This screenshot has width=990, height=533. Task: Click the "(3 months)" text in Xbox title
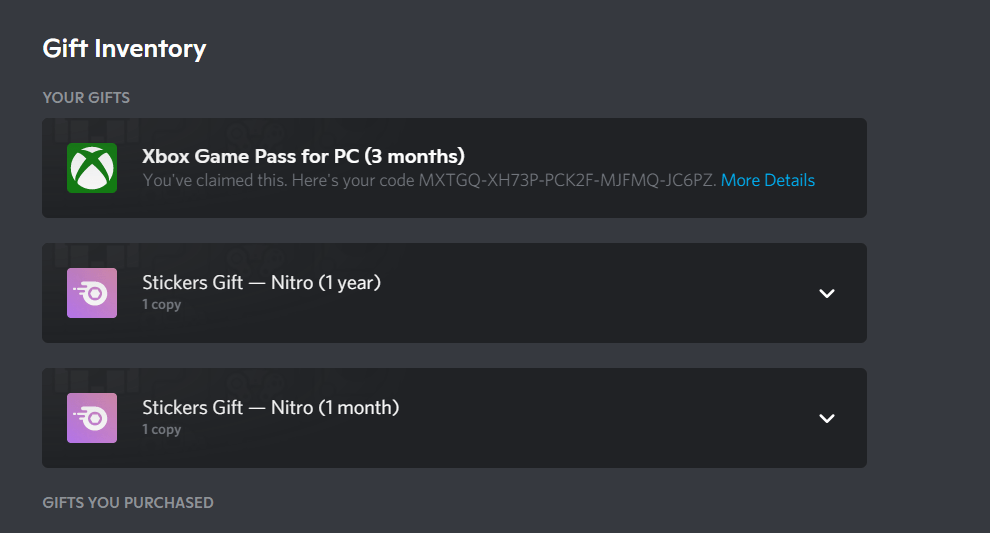pos(414,156)
